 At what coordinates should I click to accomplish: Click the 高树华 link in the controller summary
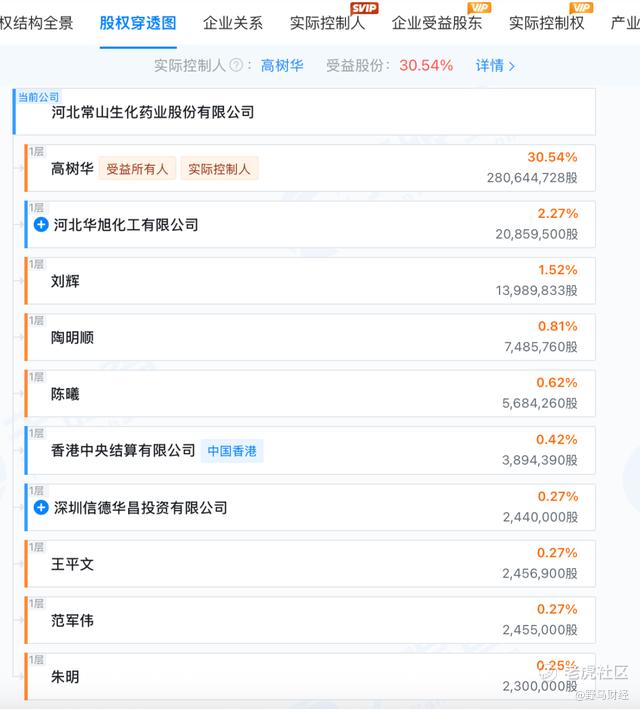click(x=282, y=66)
